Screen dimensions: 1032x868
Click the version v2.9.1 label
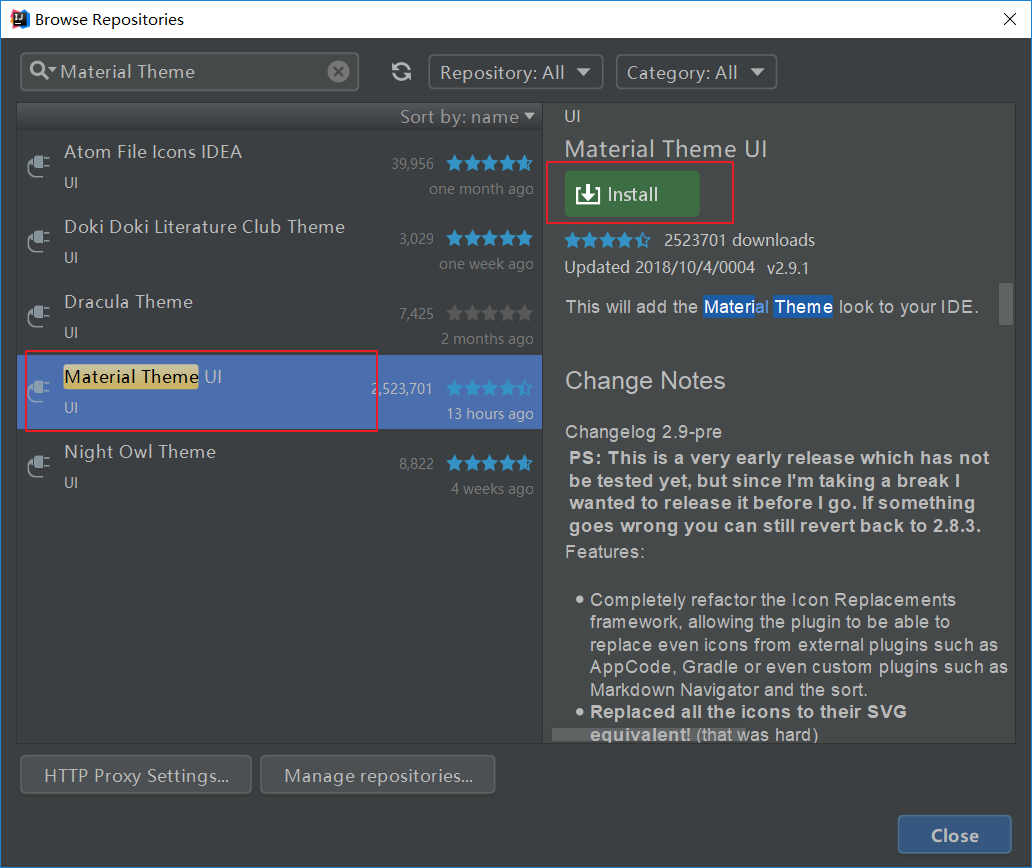click(788, 268)
